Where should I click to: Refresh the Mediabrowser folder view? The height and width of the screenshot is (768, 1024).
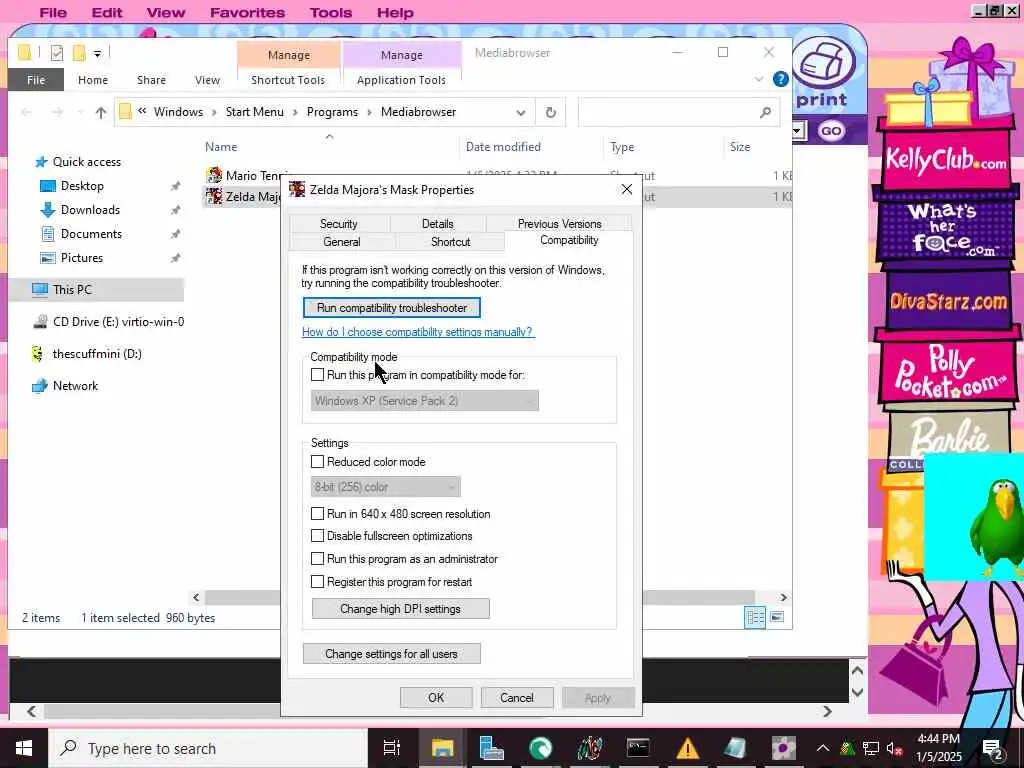point(551,112)
